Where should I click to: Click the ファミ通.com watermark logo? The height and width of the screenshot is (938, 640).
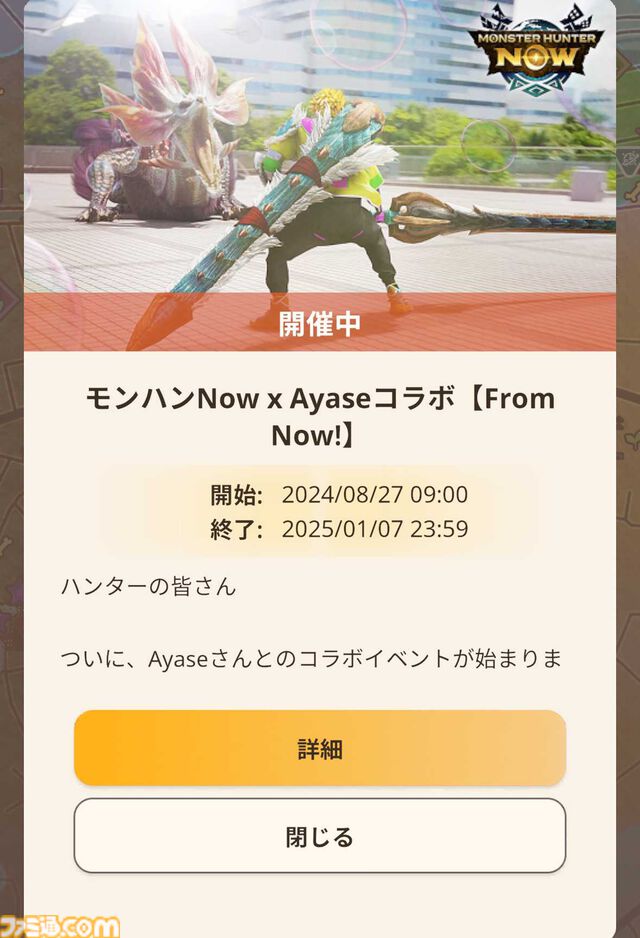click(60, 925)
